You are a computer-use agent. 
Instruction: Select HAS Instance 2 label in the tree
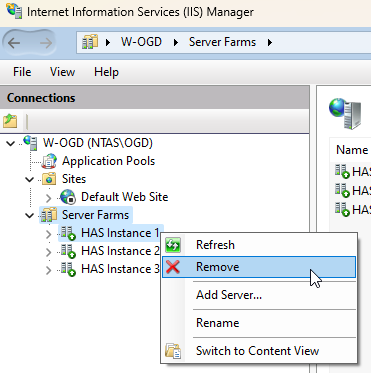coord(120,251)
